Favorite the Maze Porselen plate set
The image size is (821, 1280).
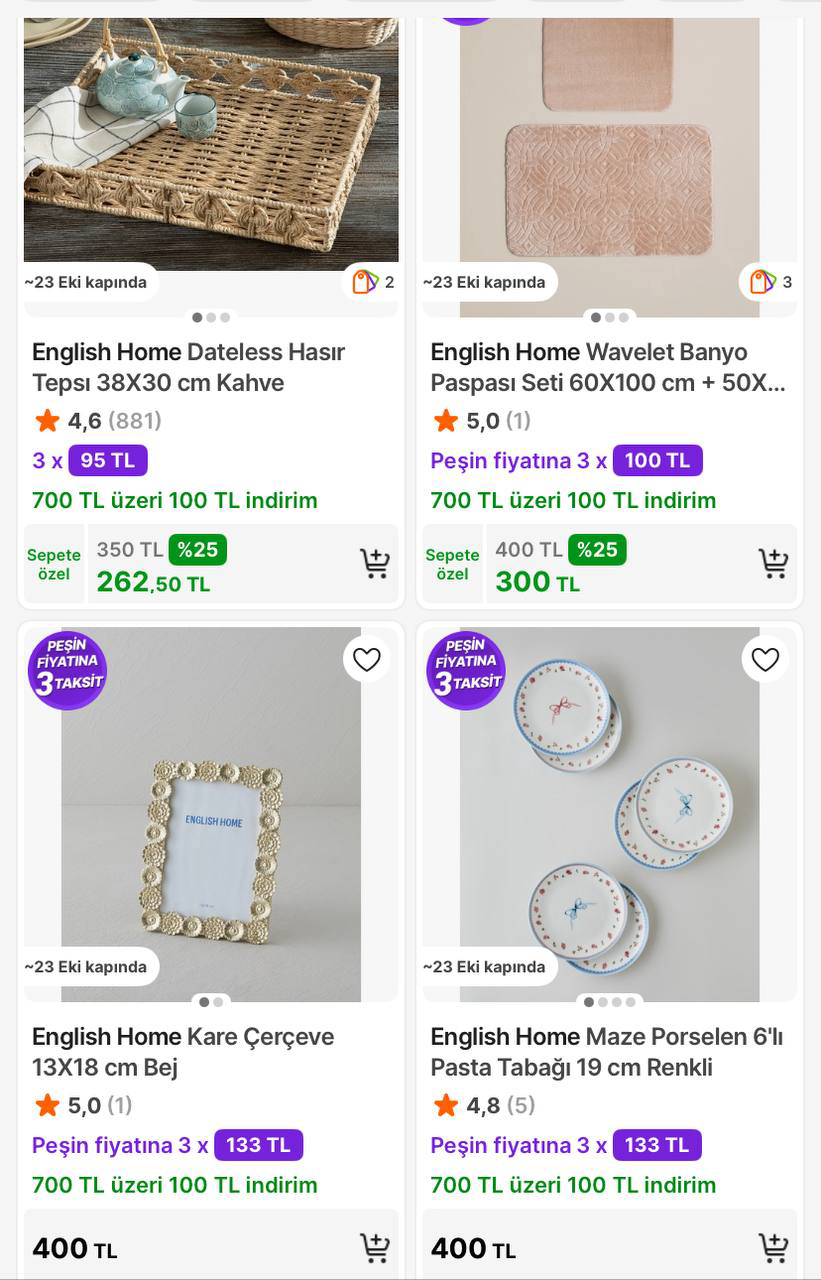pos(765,660)
